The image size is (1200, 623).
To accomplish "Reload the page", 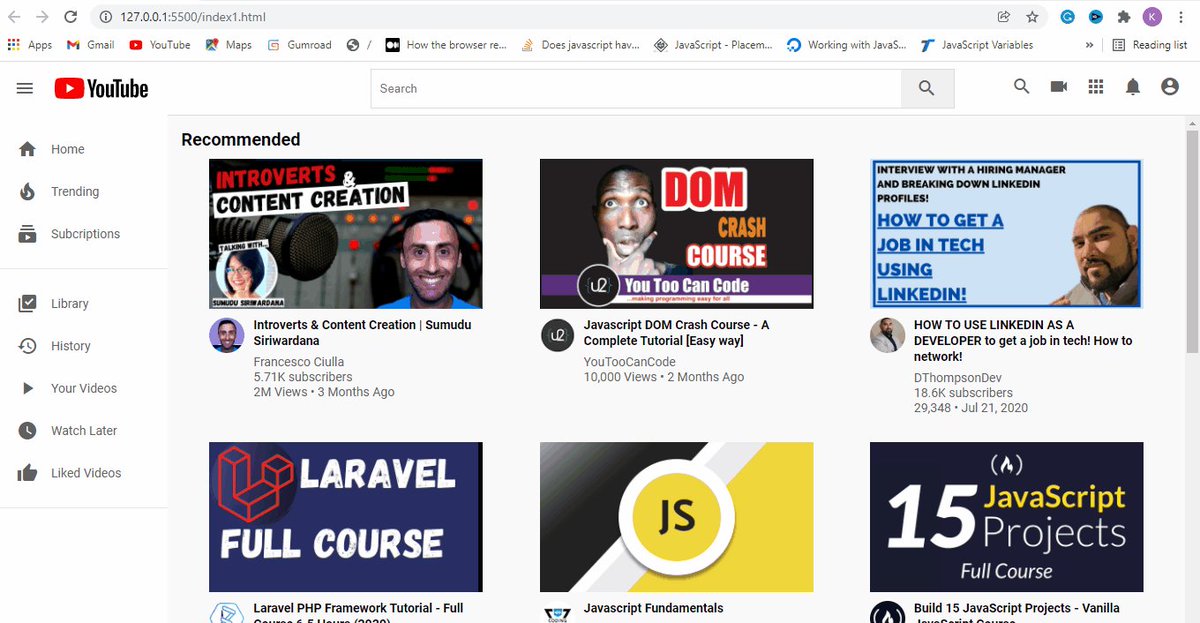I will point(70,17).
